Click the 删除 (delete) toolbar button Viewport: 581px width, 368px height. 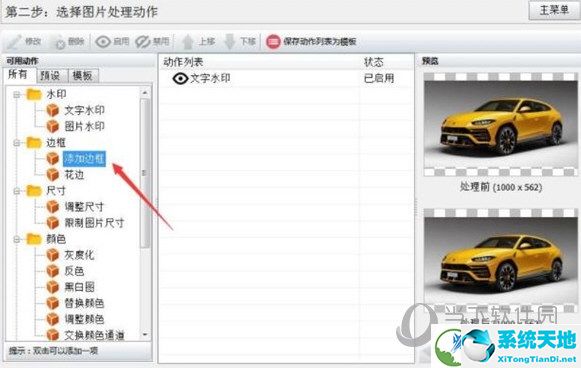pyautogui.click(x=69, y=42)
